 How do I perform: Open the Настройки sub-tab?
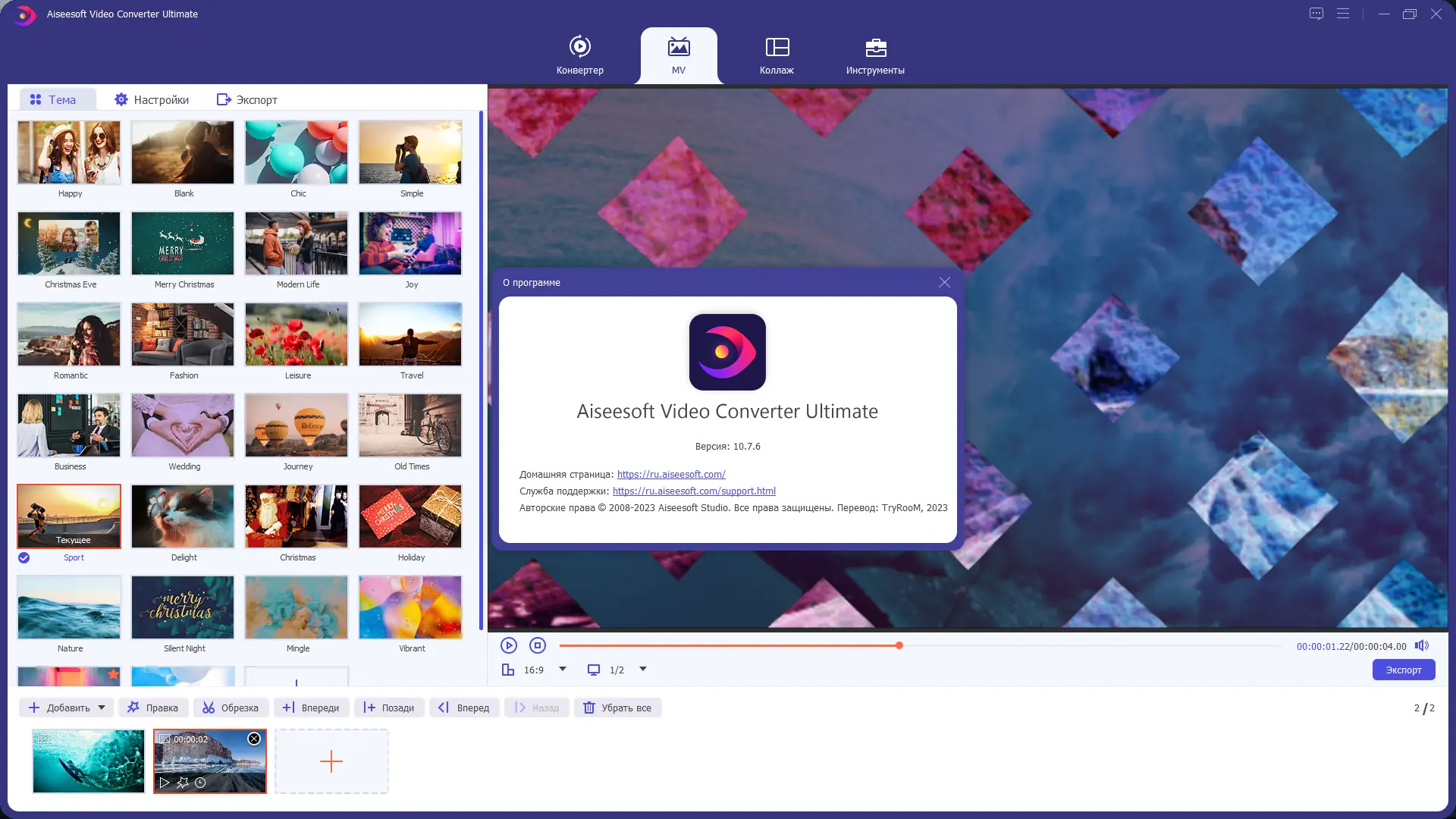point(152,99)
